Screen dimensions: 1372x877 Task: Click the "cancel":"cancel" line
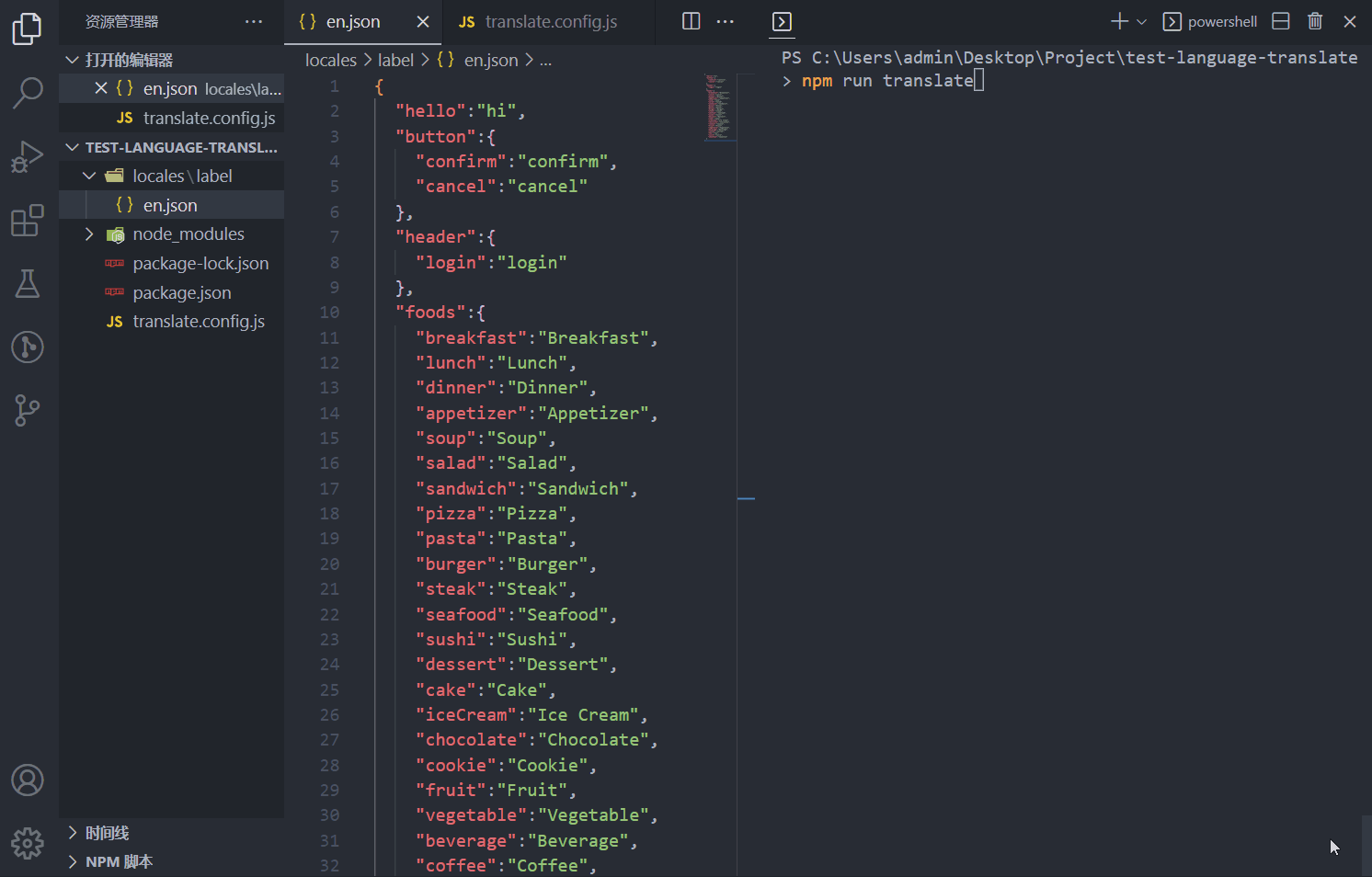click(x=501, y=187)
